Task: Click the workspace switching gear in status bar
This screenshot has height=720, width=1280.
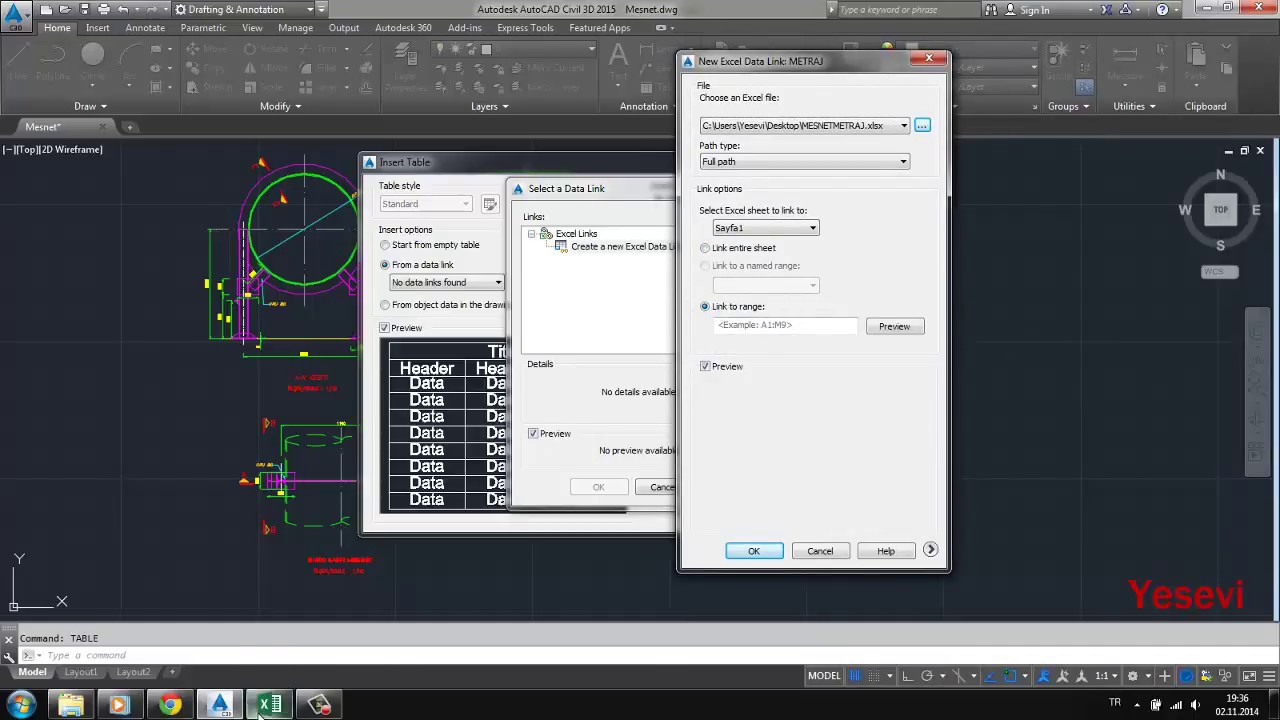Action: coord(1133,676)
